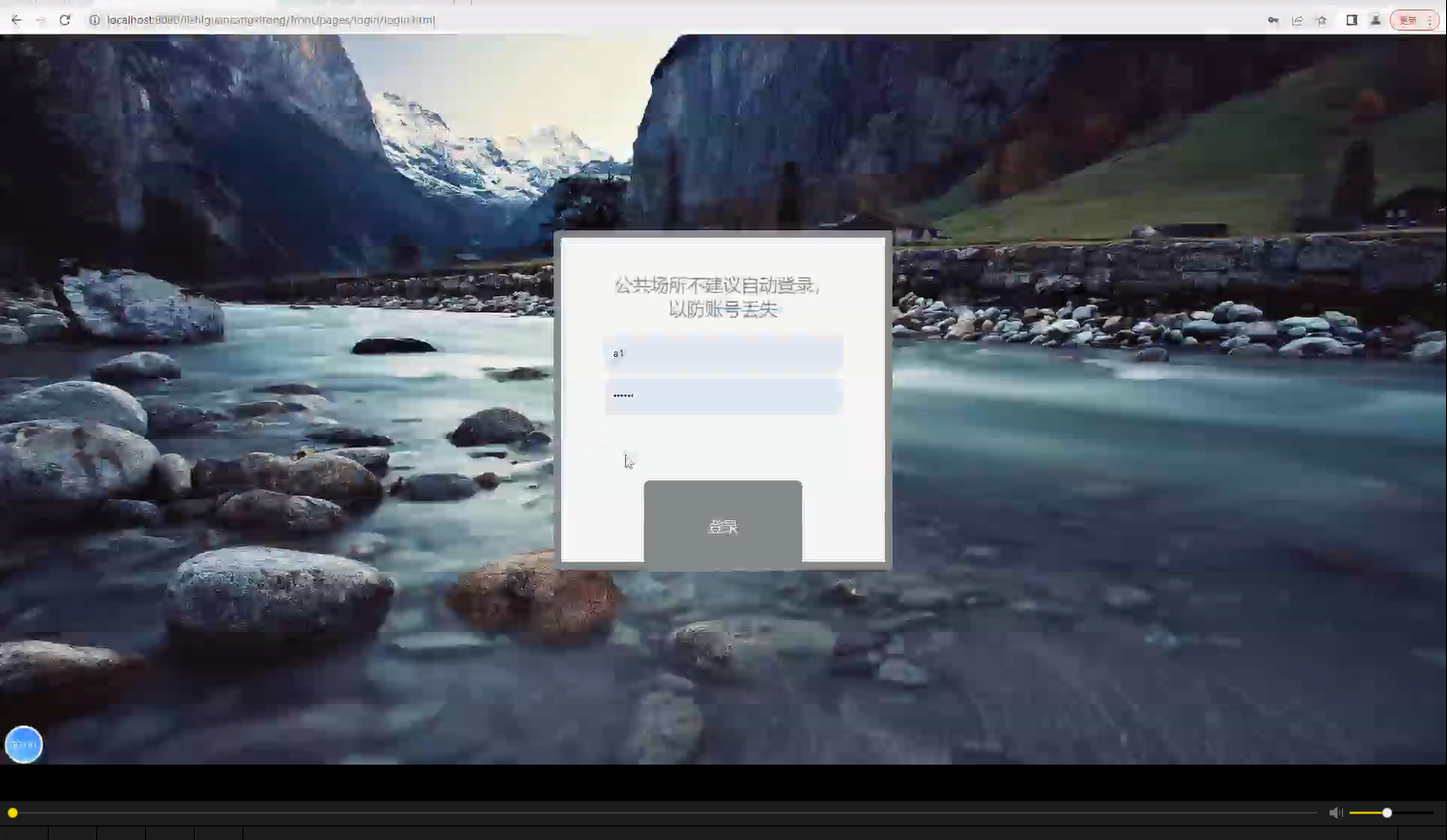Viewport: 1447px width, 840px height.
Task: Click the gray 登录 login button
Action: point(723,526)
